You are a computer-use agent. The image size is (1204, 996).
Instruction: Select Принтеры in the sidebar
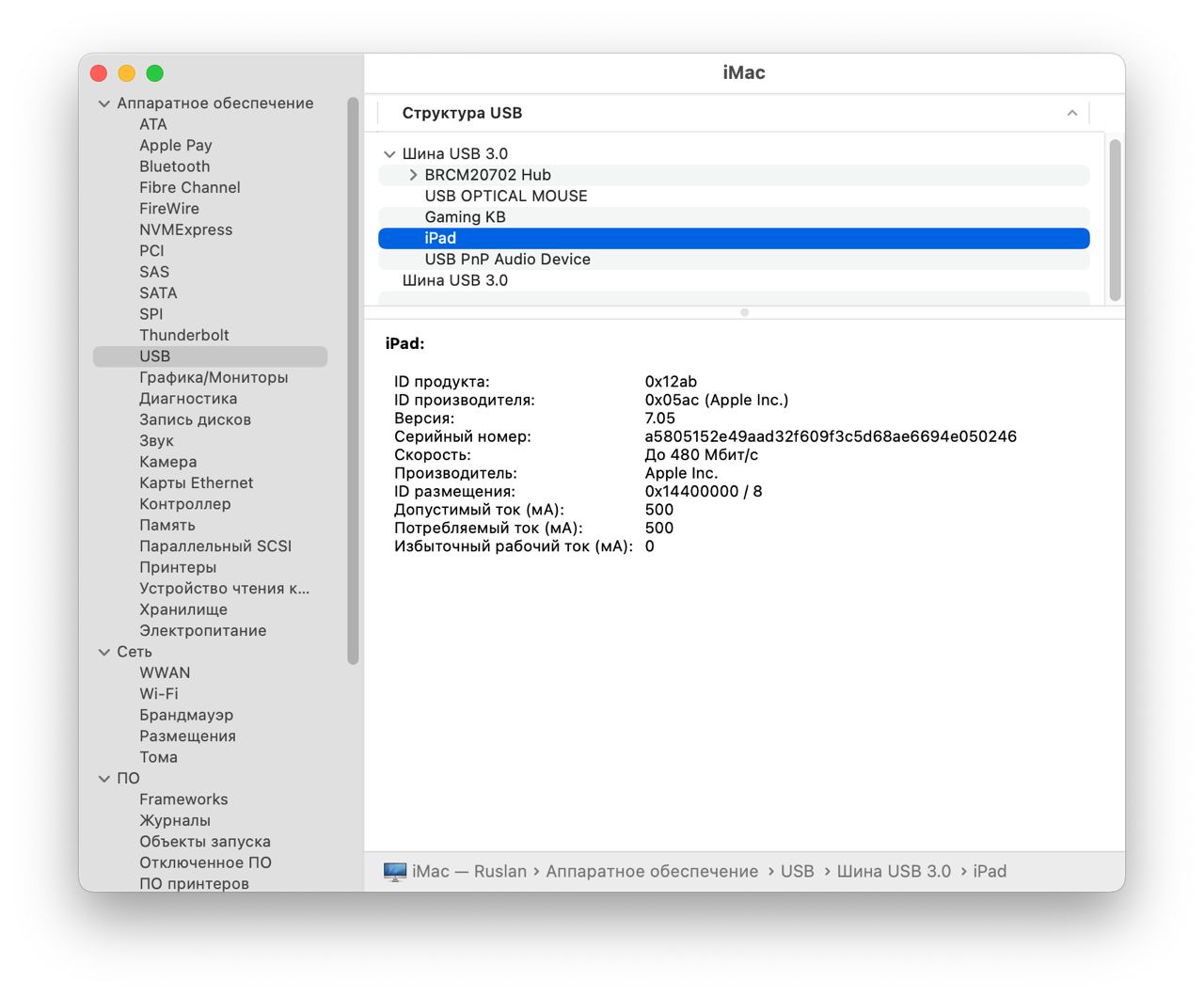pyautogui.click(x=178, y=567)
